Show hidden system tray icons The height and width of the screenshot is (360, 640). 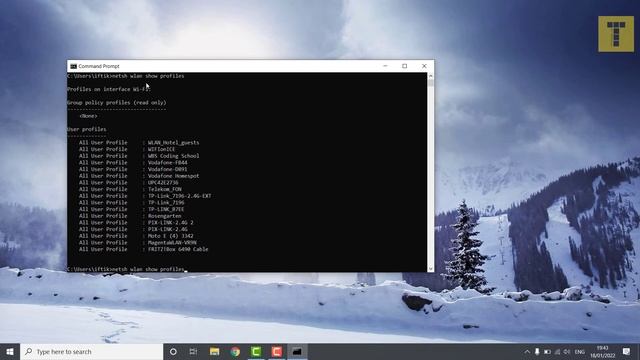pyautogui.click(x=527, y=351)
